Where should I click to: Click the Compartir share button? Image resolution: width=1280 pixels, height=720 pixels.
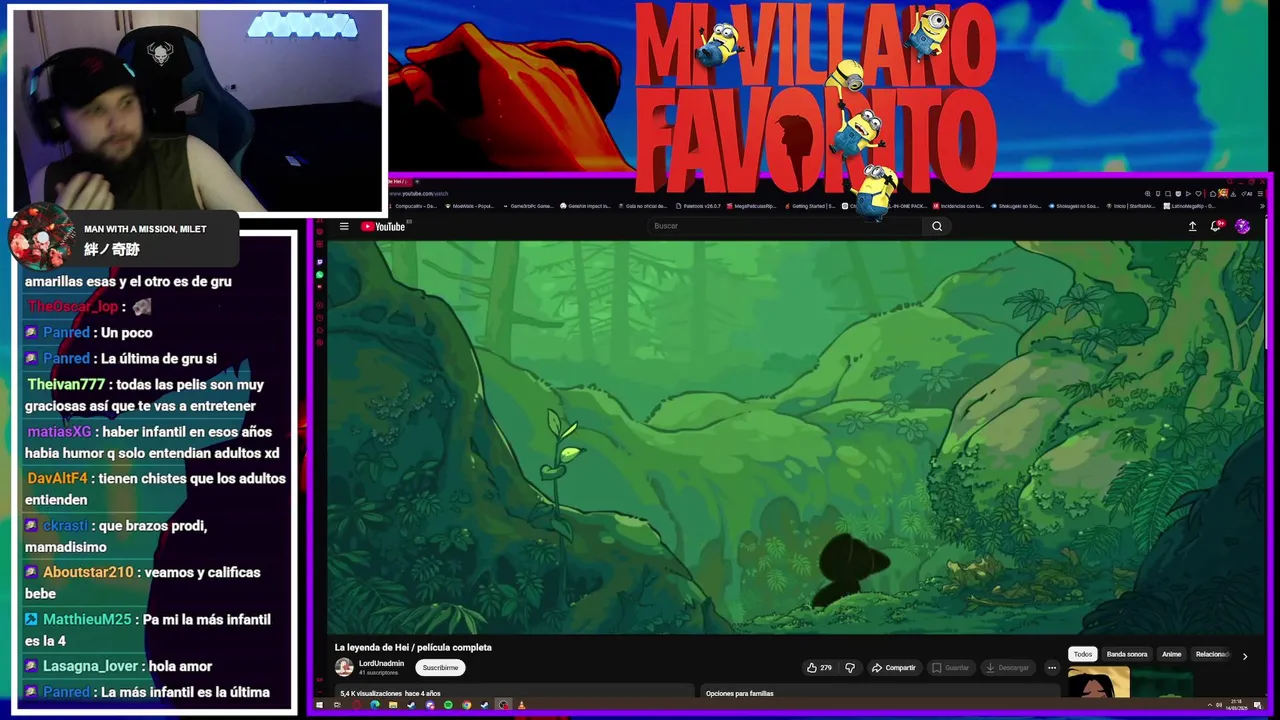click(893, 667)
